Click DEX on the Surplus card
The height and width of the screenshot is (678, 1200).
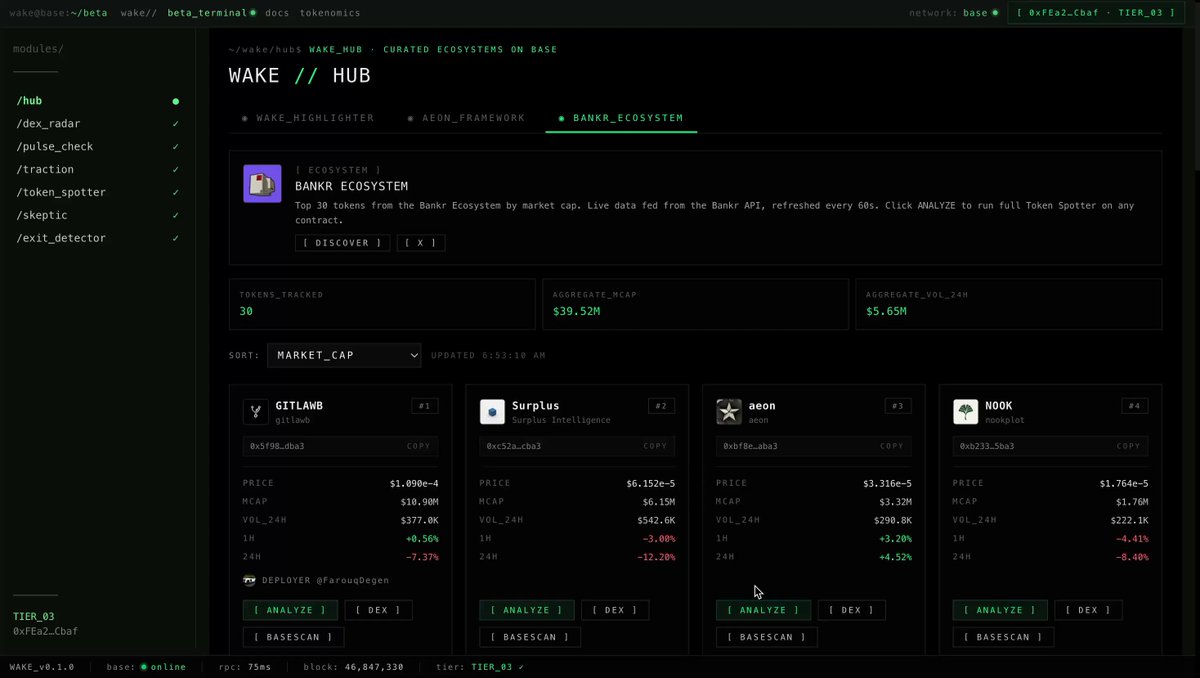click(615, 610)
